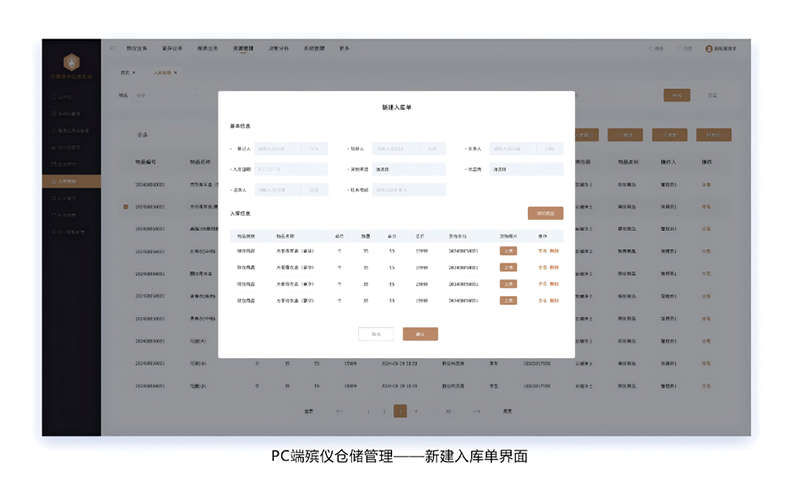Click the system logo in the sidebar

coord(71,62)
